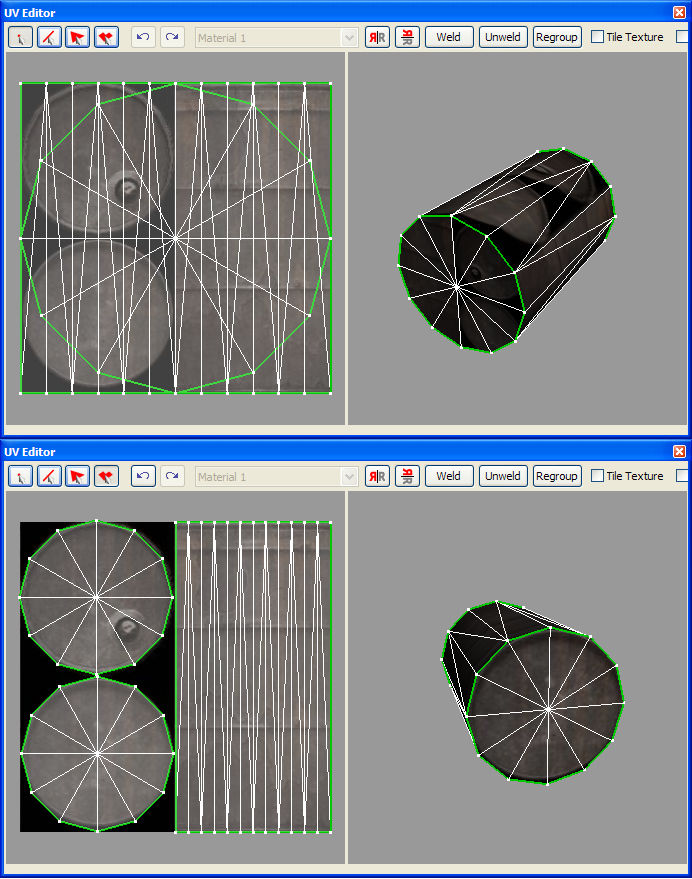Open the Material 1 dropdown in bottom UV Editor
This screenshot has width=692, height=879.
(349, 477)
